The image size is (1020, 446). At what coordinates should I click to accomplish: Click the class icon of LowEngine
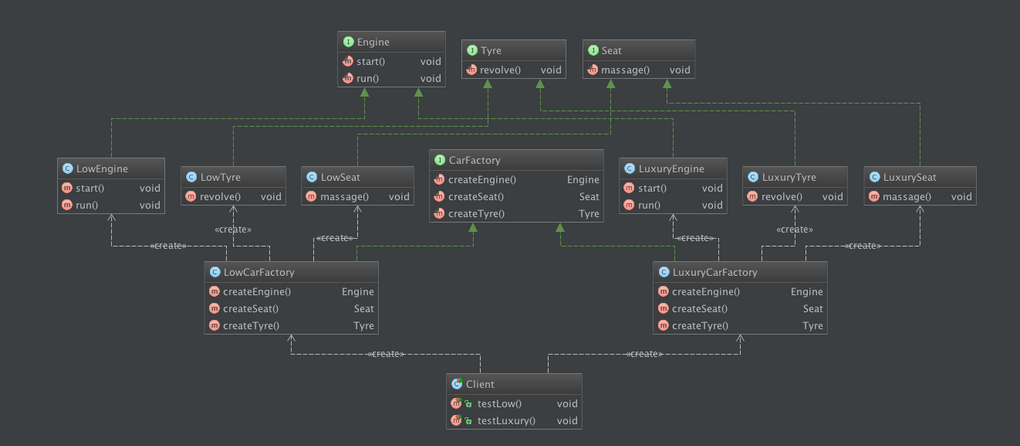tap(67, 169)
